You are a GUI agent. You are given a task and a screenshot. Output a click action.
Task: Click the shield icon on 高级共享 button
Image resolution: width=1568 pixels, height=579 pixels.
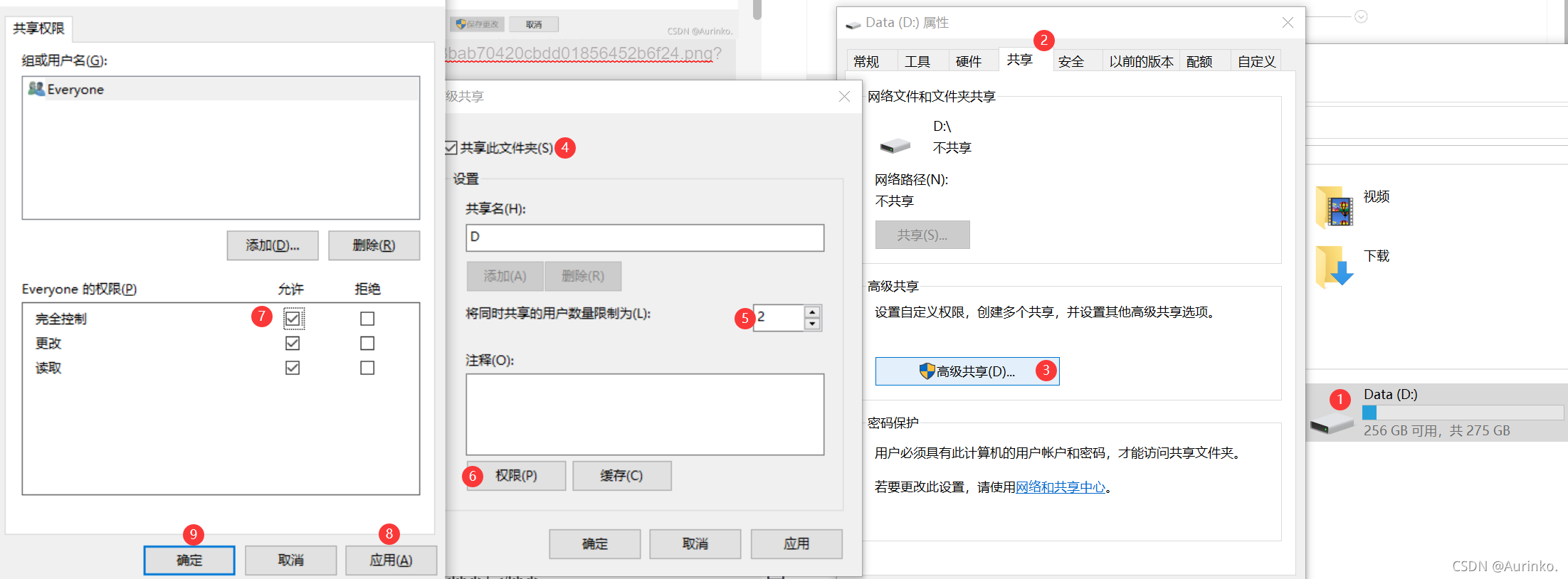[927, 371]
